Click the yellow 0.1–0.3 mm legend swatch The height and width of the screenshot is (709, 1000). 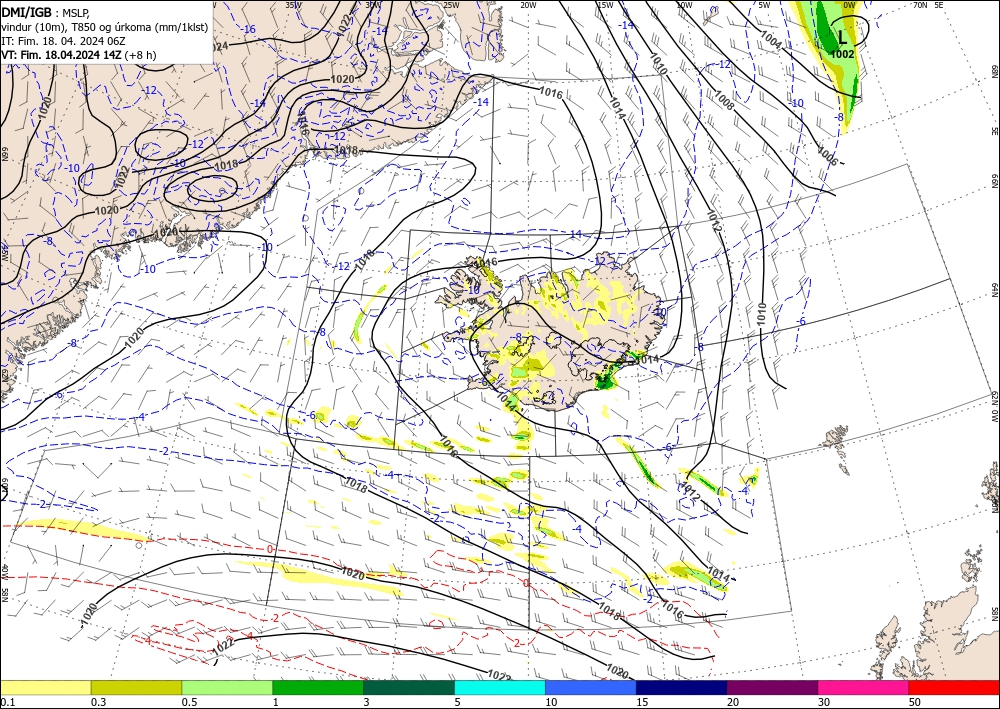(45, 687)
